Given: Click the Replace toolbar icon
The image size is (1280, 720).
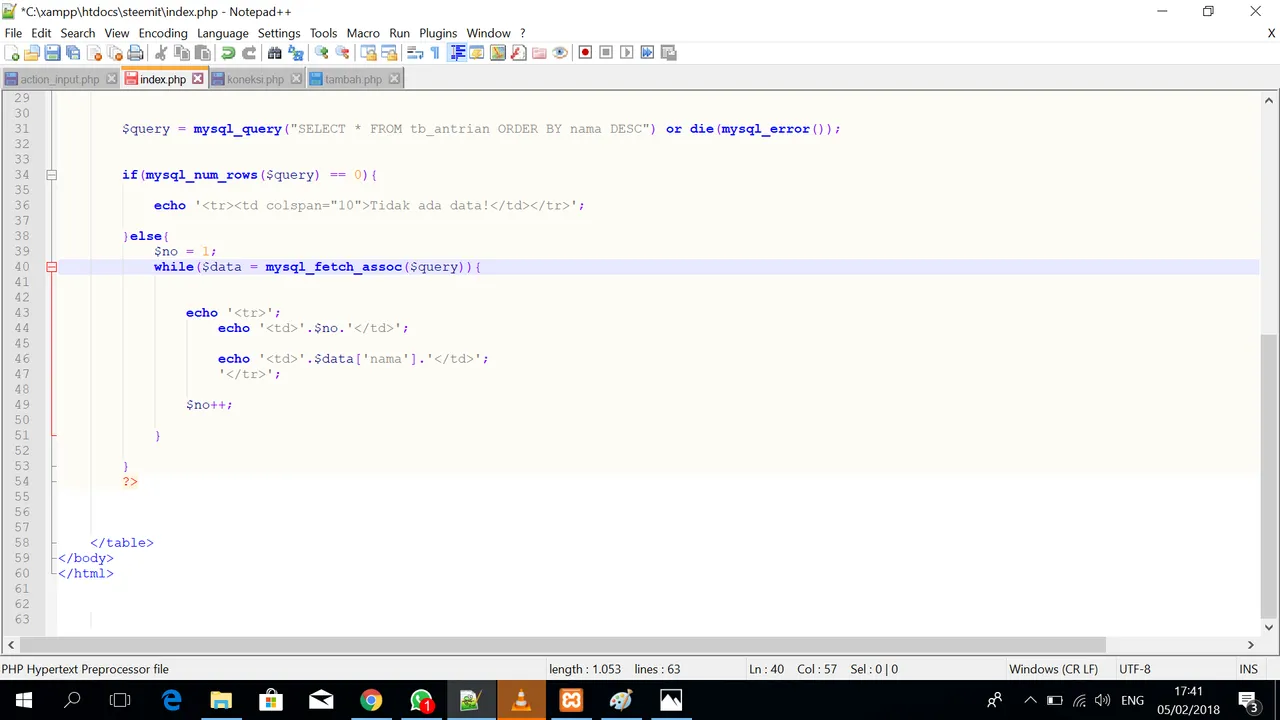Looking at the screenshot, I should 295,52.
